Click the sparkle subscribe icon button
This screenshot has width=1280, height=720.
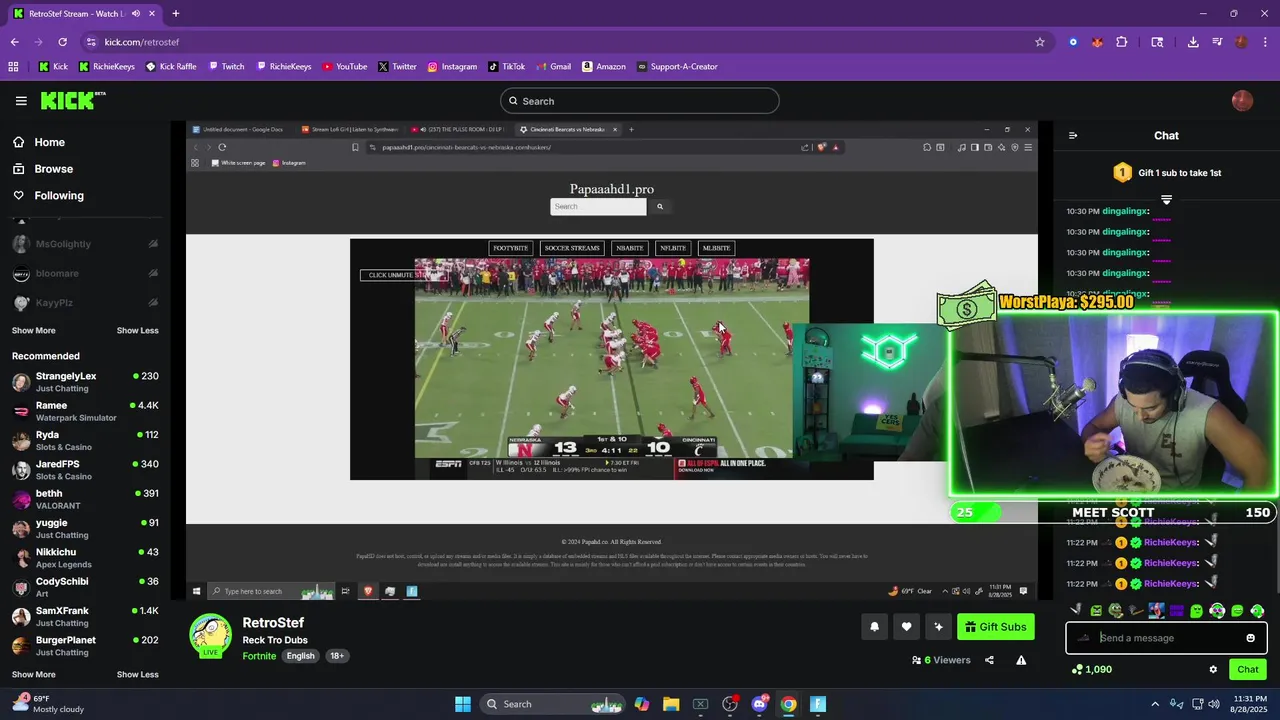coord(938,627)
